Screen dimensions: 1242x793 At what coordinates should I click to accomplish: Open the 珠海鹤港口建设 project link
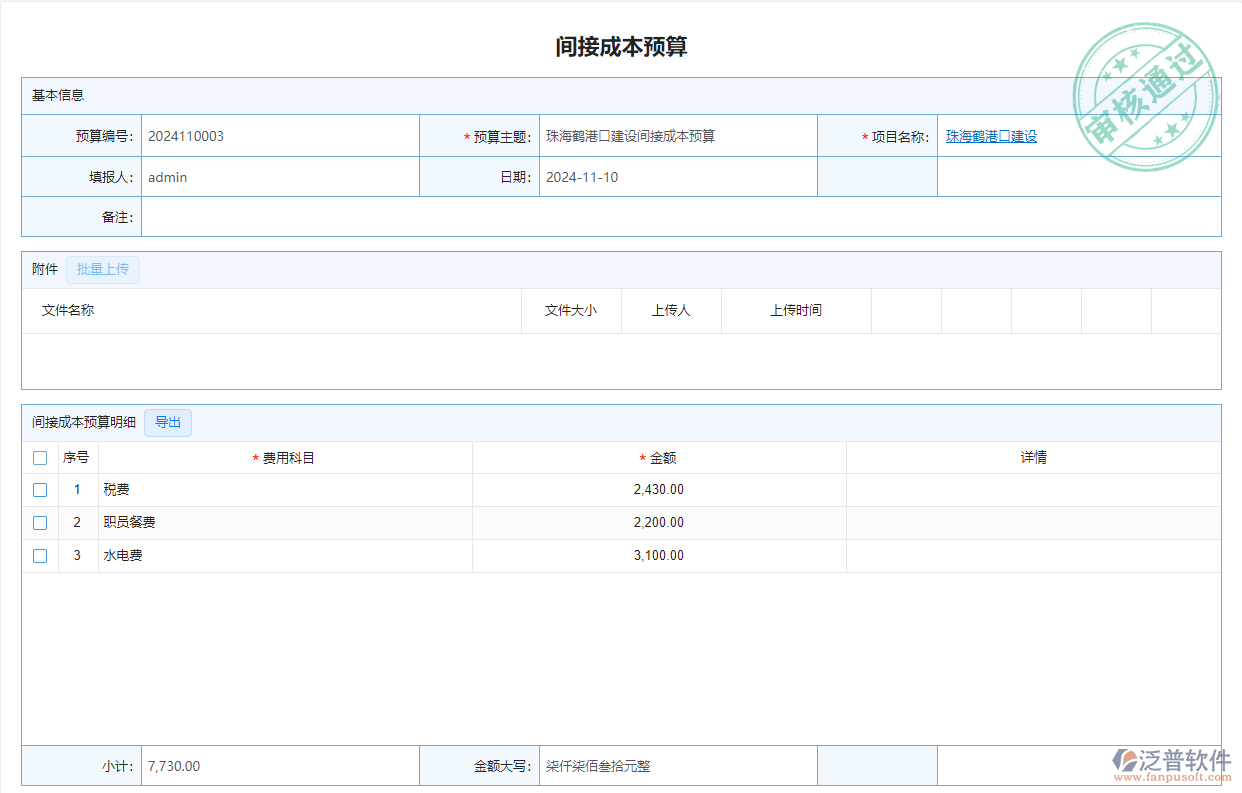[991, 137]
